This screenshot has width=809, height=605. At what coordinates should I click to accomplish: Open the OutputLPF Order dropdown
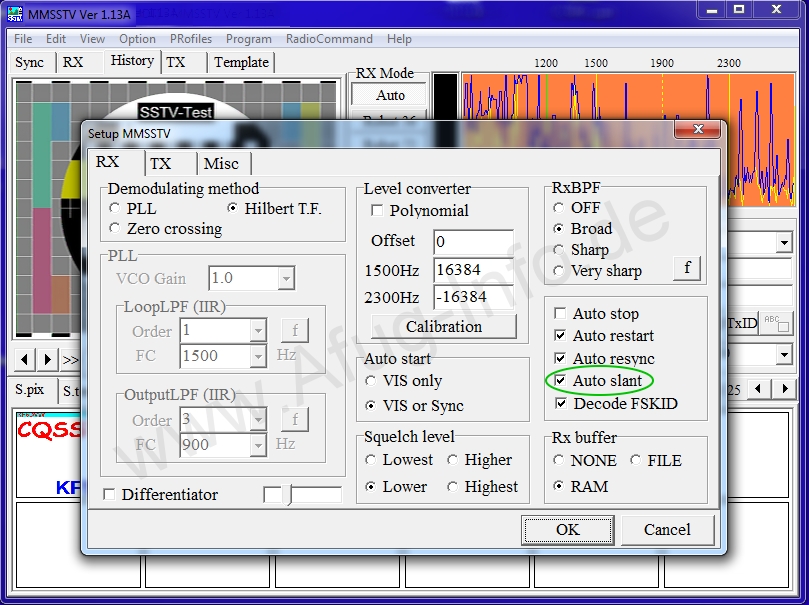(x=258, y=420)
